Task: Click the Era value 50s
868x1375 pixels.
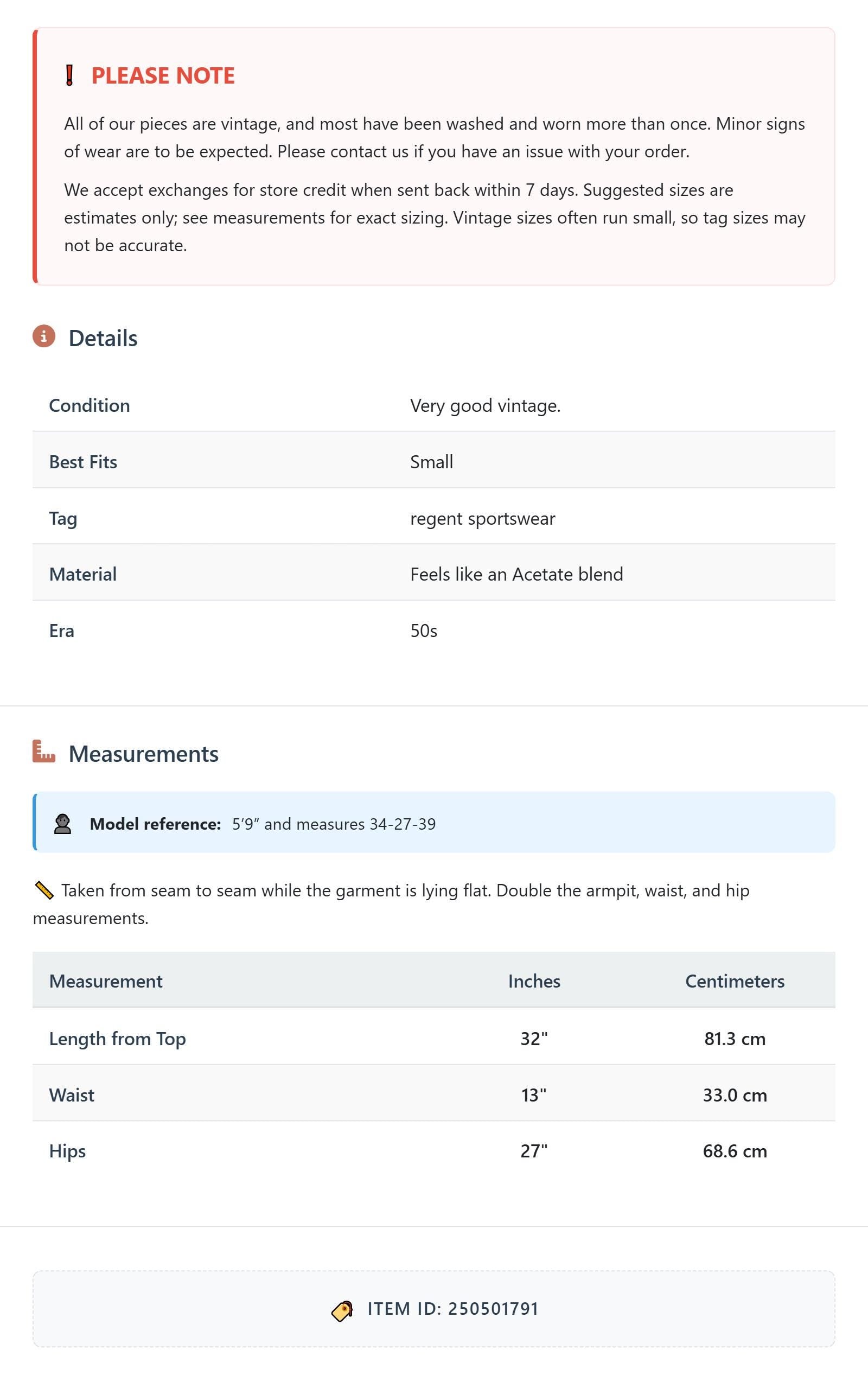Action: pyautogui.click(x=424, y=631)
